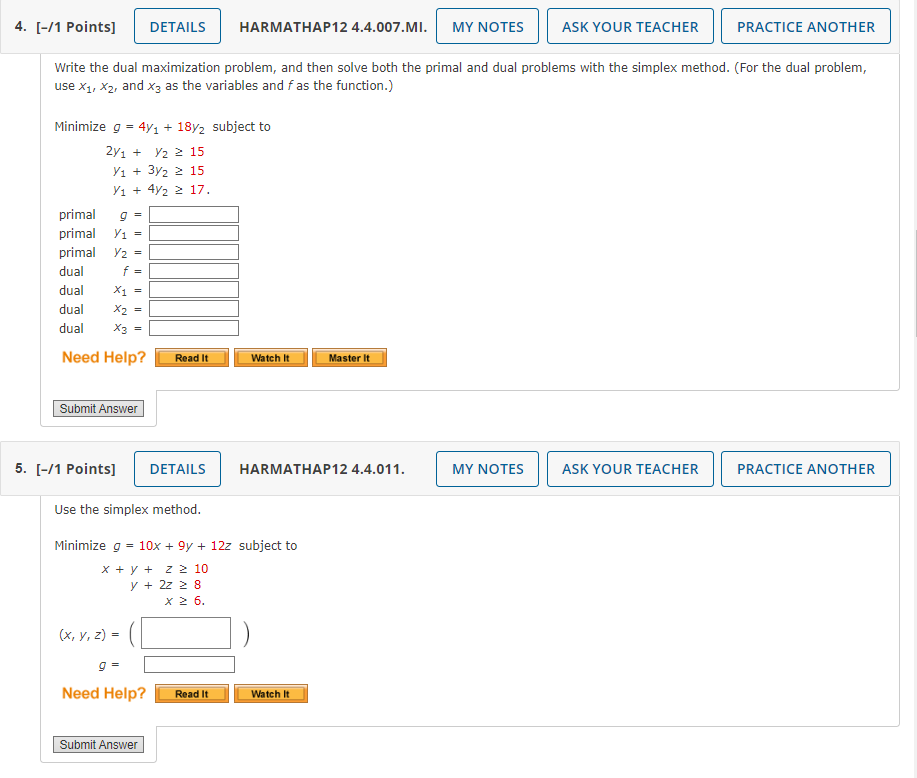Click Read It under question 4
917x778 pixels.
[191, 357]
